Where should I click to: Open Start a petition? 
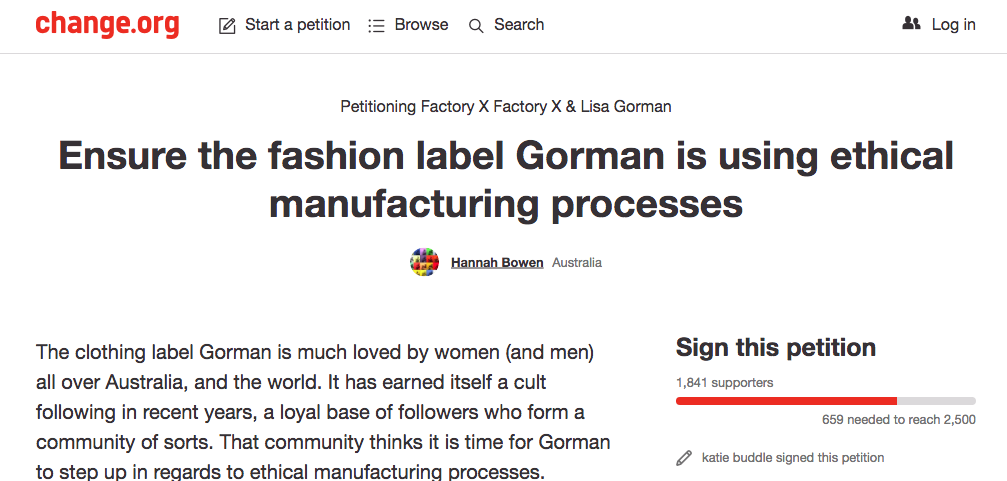pyautogui.click(x=297, y=24)
